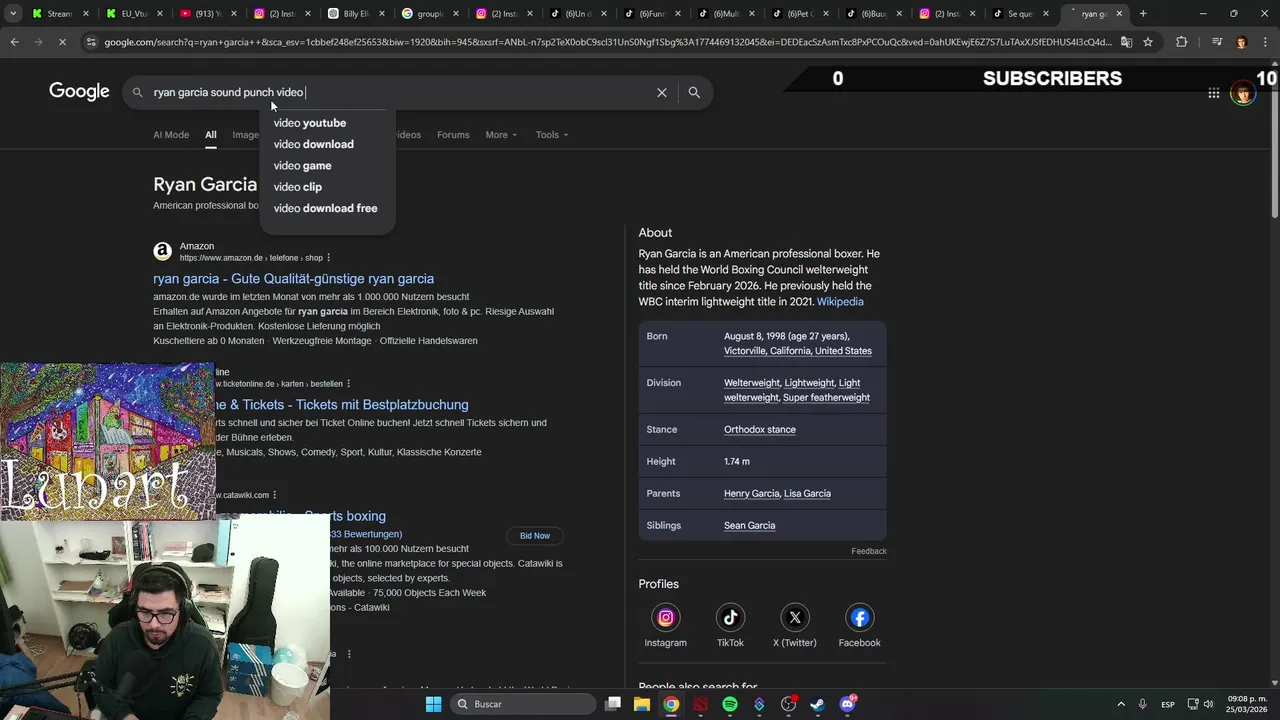Switch to the Forums search tab
Viewport: 1280px width, 720px height.
pos(453,135)
